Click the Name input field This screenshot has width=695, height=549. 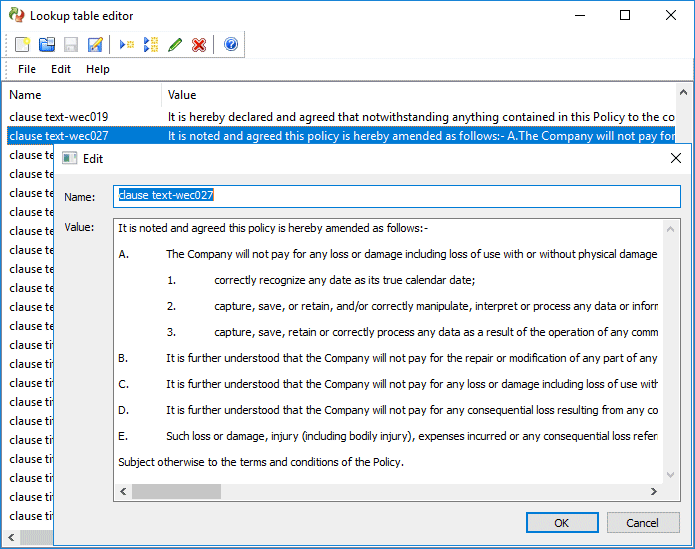397,196
